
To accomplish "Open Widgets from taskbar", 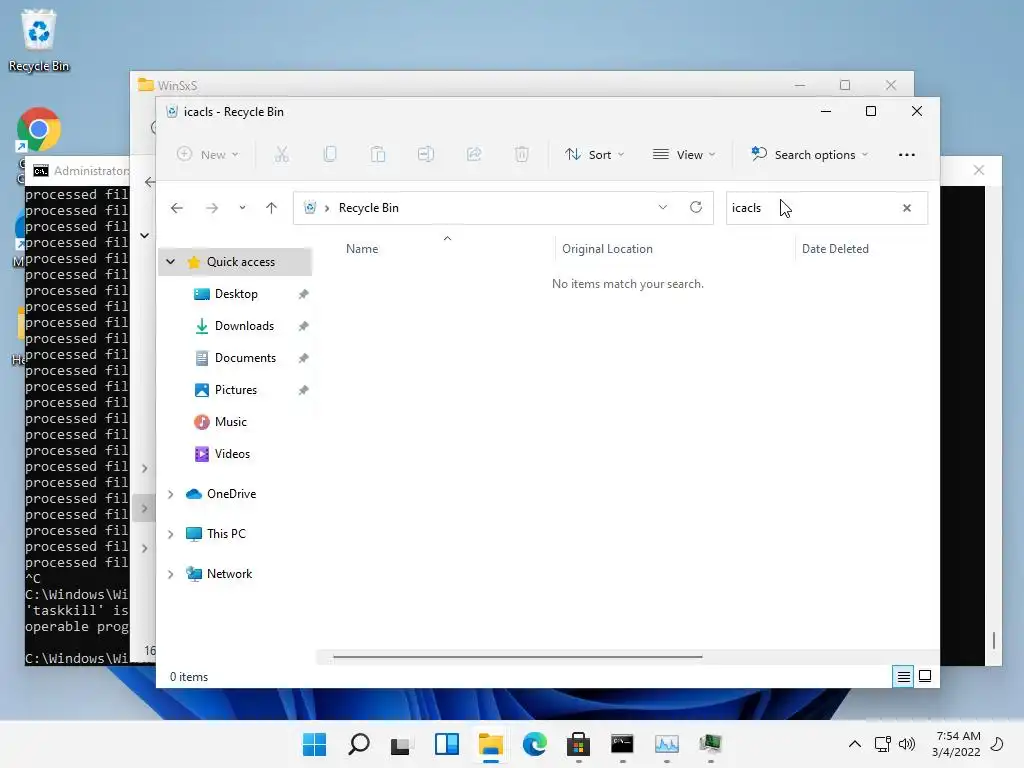I will click(447, 744).
